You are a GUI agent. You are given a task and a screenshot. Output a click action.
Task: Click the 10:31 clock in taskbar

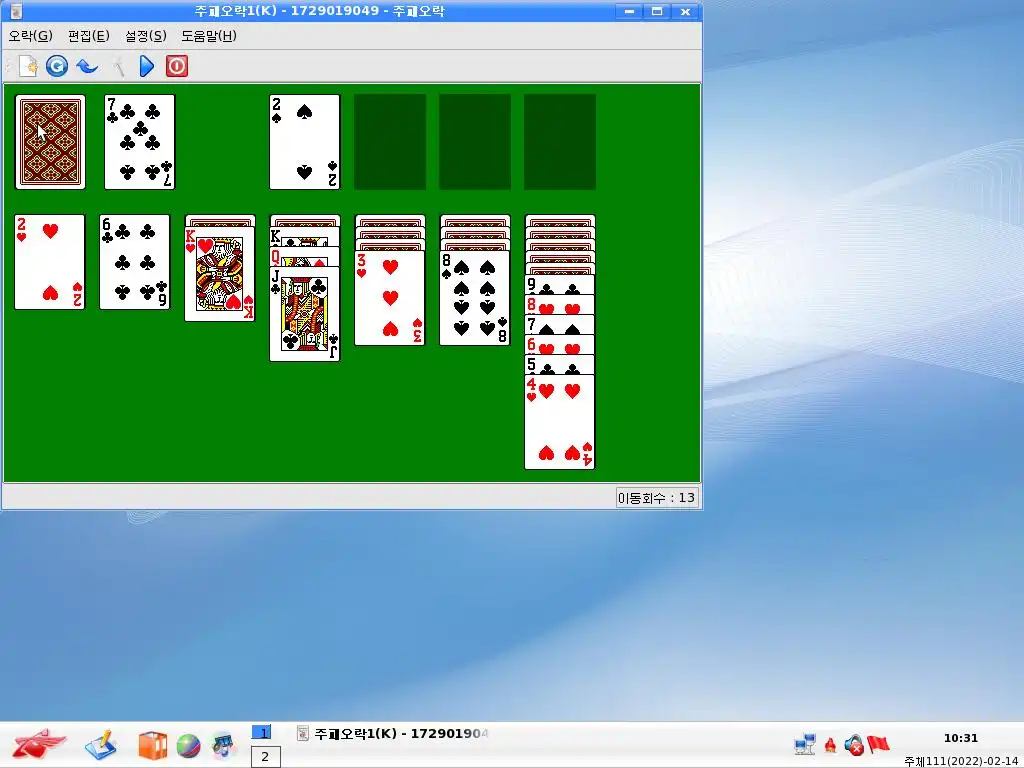tap(961, 738)
